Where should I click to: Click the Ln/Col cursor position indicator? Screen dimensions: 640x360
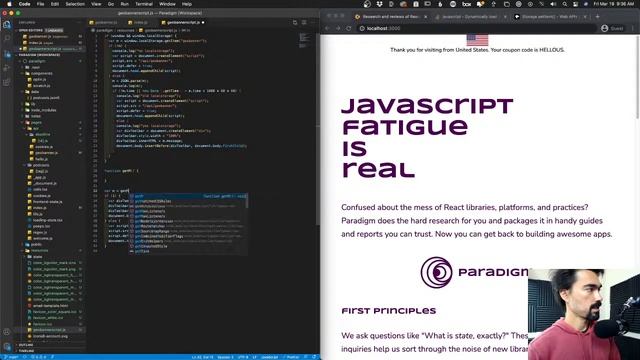pos(202,357)
